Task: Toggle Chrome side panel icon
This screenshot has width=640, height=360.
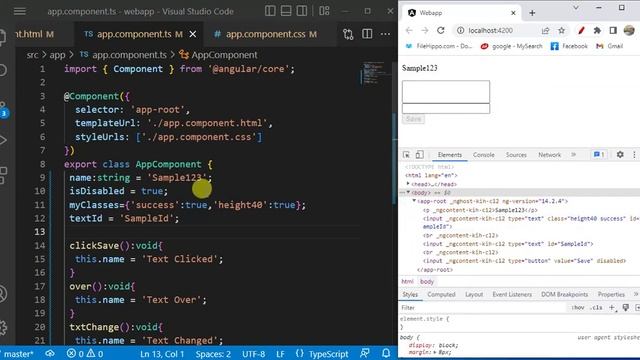Action: 613,31
